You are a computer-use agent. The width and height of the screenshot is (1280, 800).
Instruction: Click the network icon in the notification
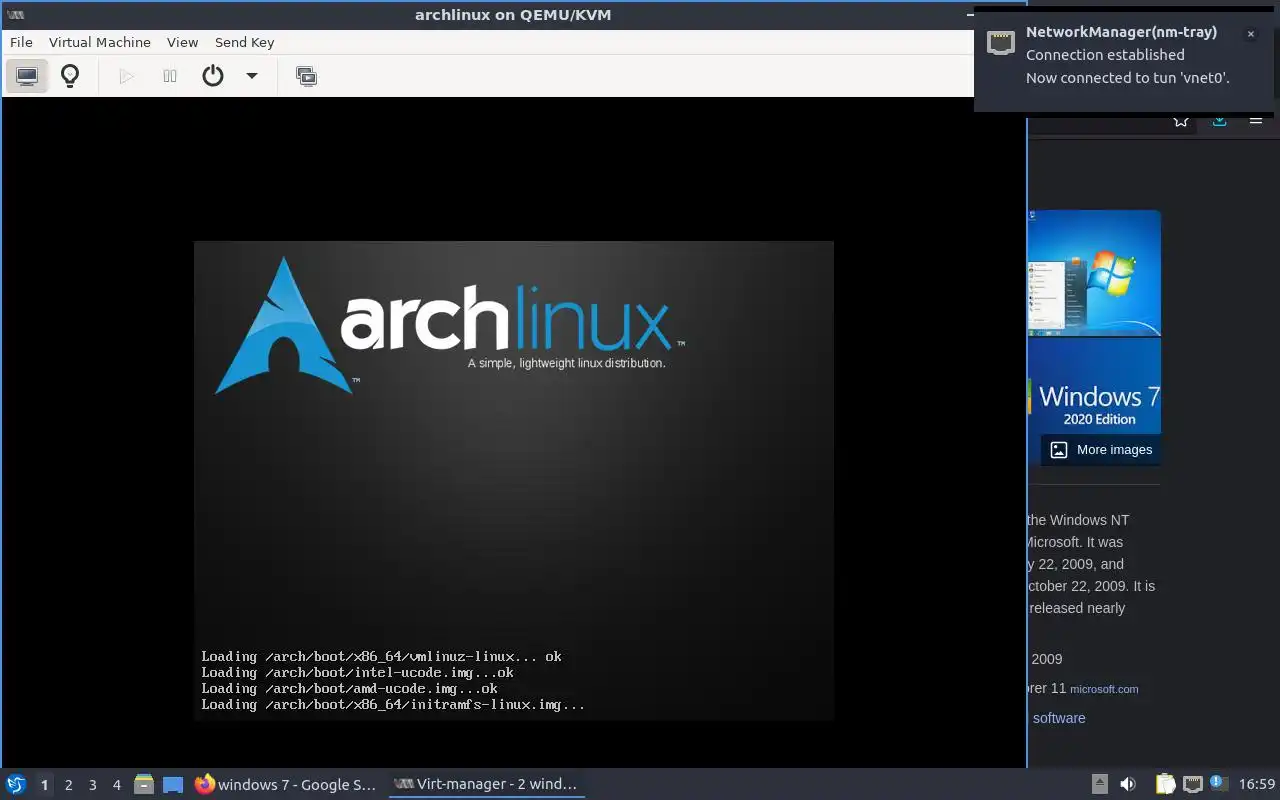[1001, 42]
